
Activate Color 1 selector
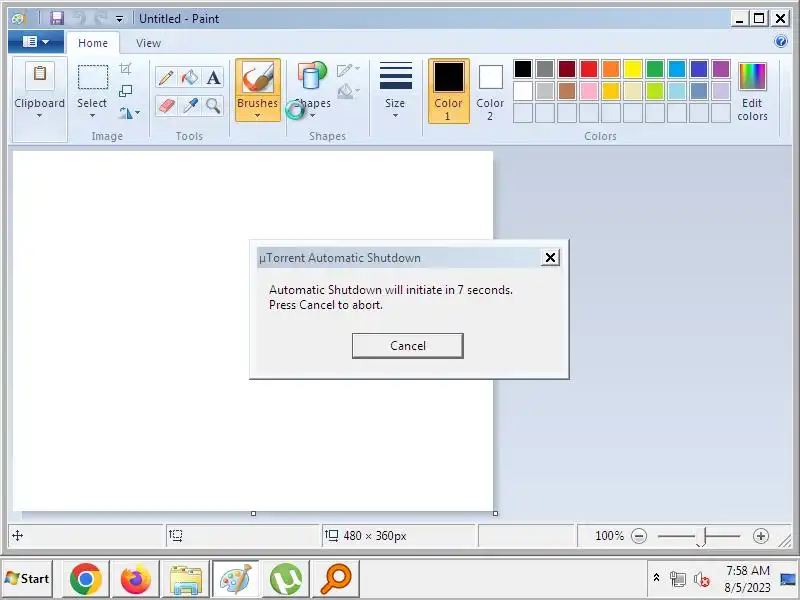tap(448, 91)
